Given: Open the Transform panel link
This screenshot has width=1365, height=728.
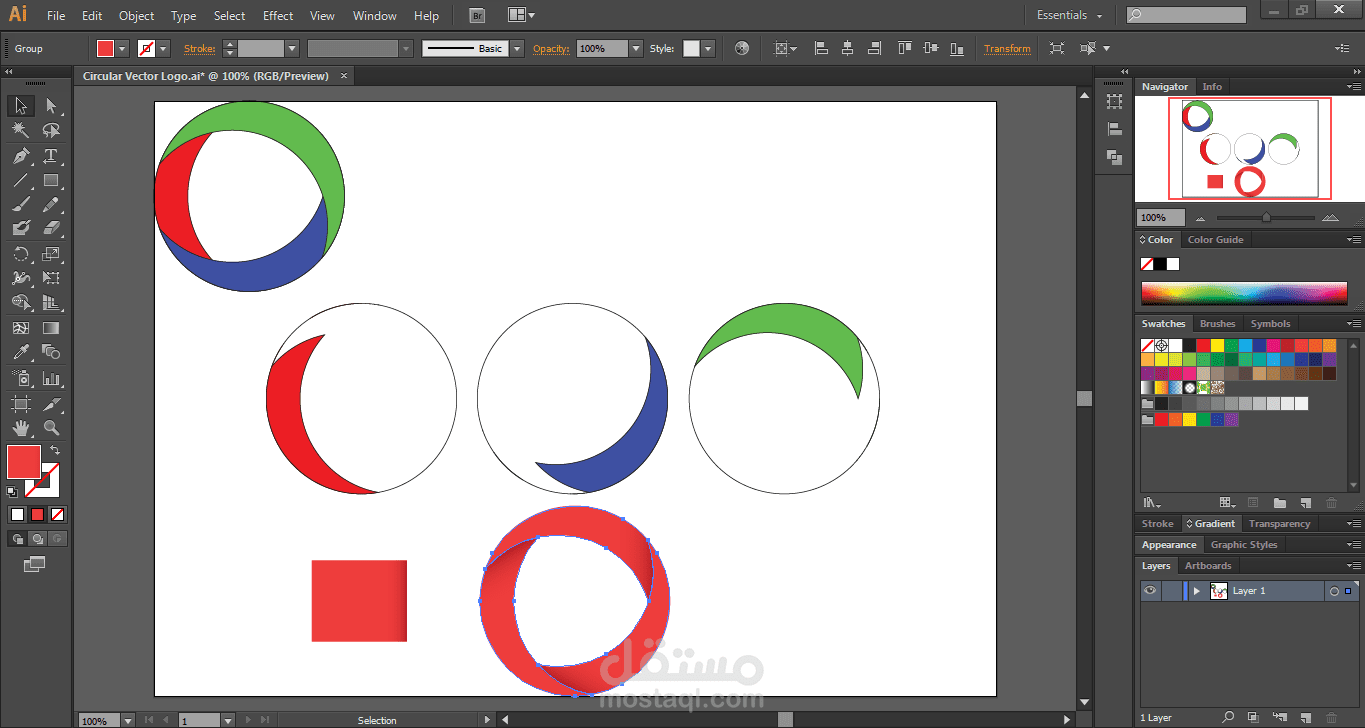Looking at the screenshot, I should [1007, 48].
